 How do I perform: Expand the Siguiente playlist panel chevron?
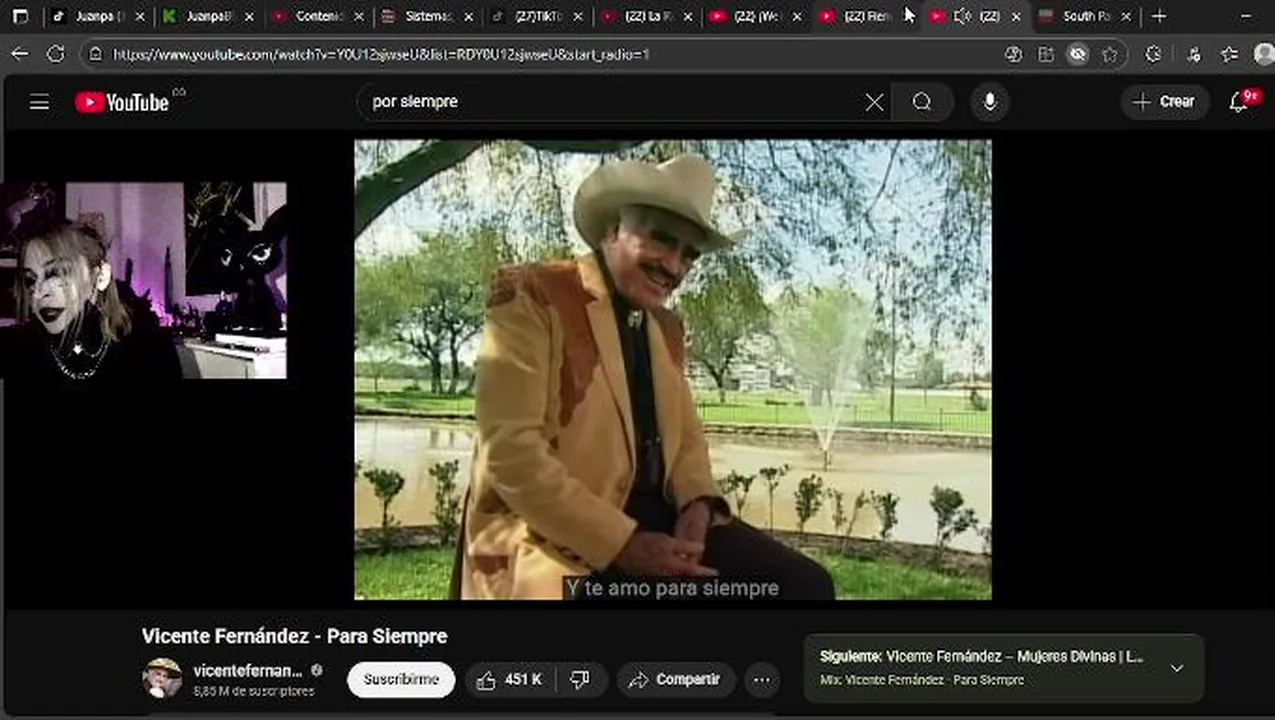pyautogui.click(x=1177, y=668)
